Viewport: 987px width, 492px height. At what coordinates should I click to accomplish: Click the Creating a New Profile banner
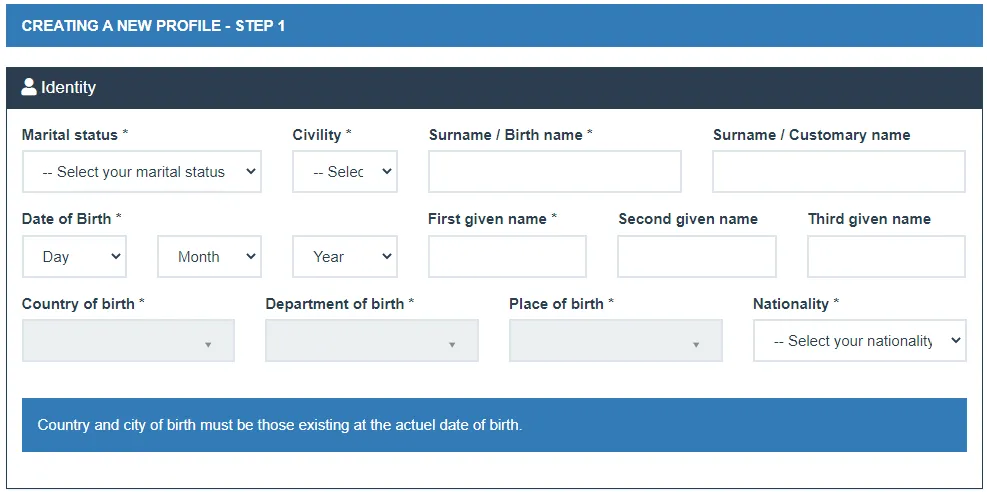pyautogui.click(x=494, y=26)
